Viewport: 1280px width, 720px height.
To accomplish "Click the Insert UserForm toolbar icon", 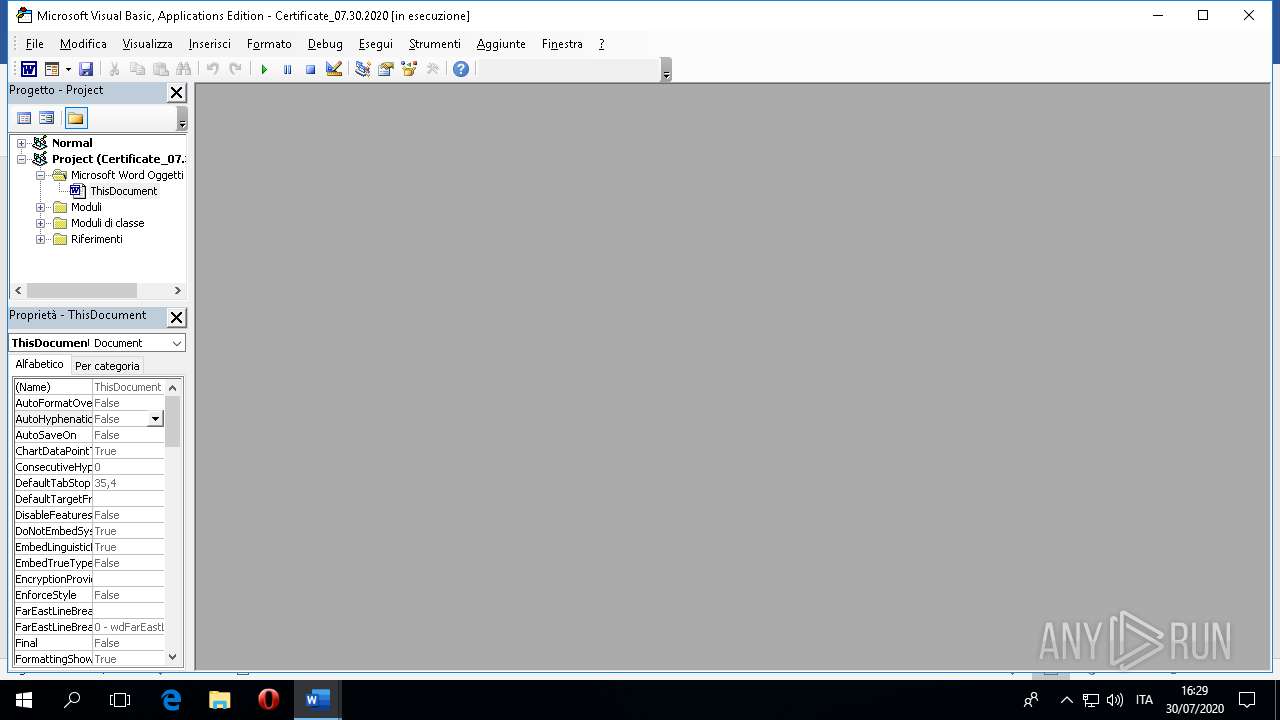I will [52, 69].
